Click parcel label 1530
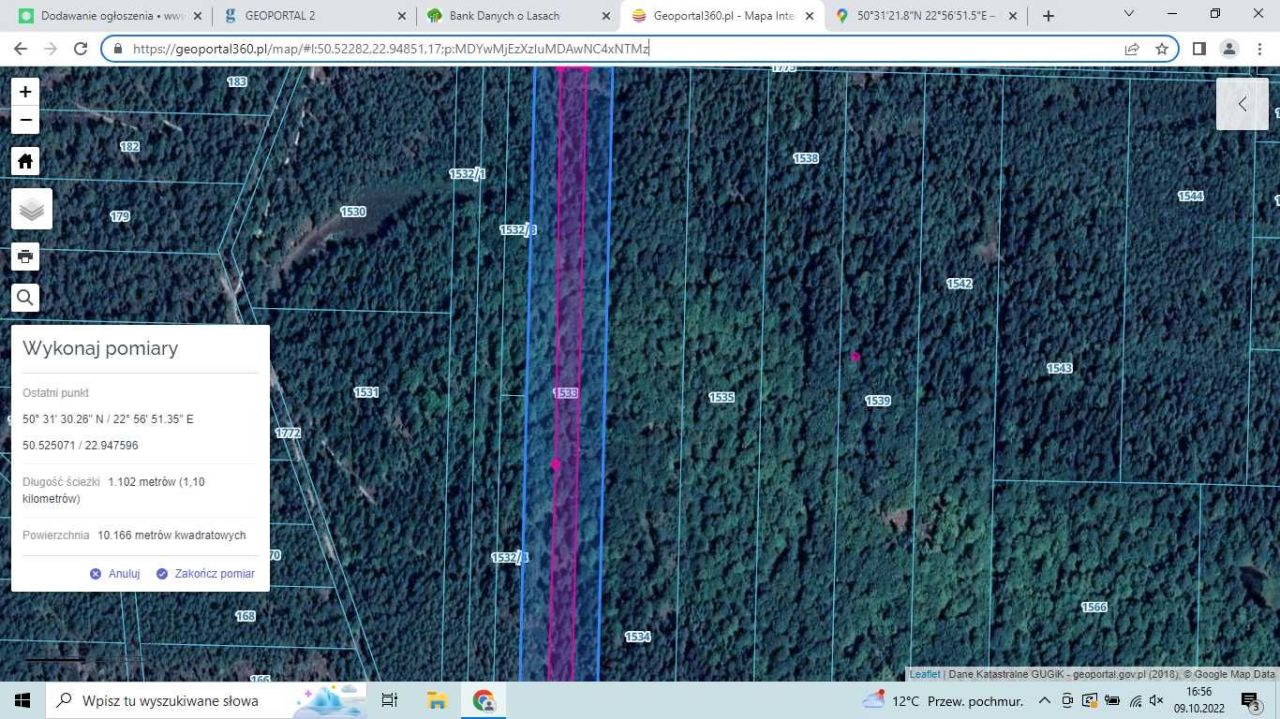Viewport: 1280px width, 719px height. click(x=353, y=212)
